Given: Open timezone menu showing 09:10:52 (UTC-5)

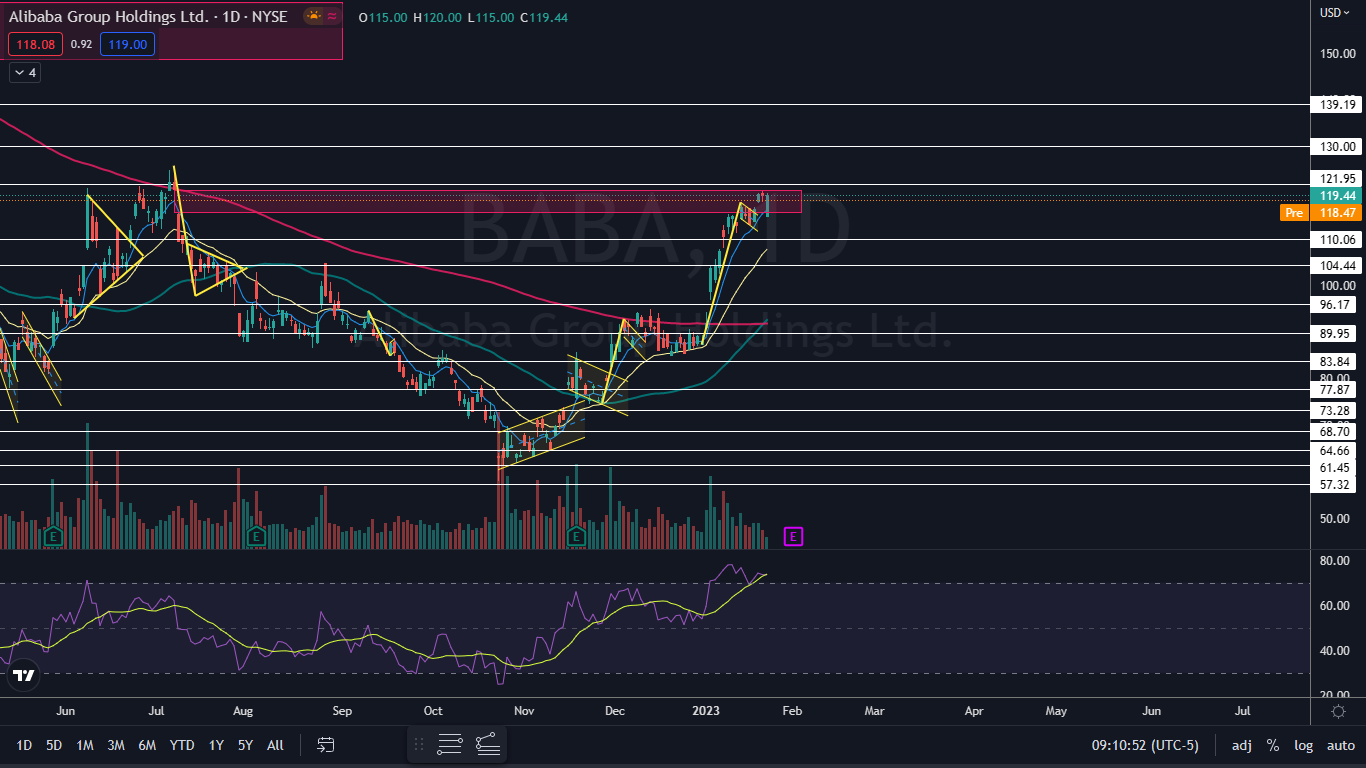Looking at the screenshot, I should [x=1145, y=745].
